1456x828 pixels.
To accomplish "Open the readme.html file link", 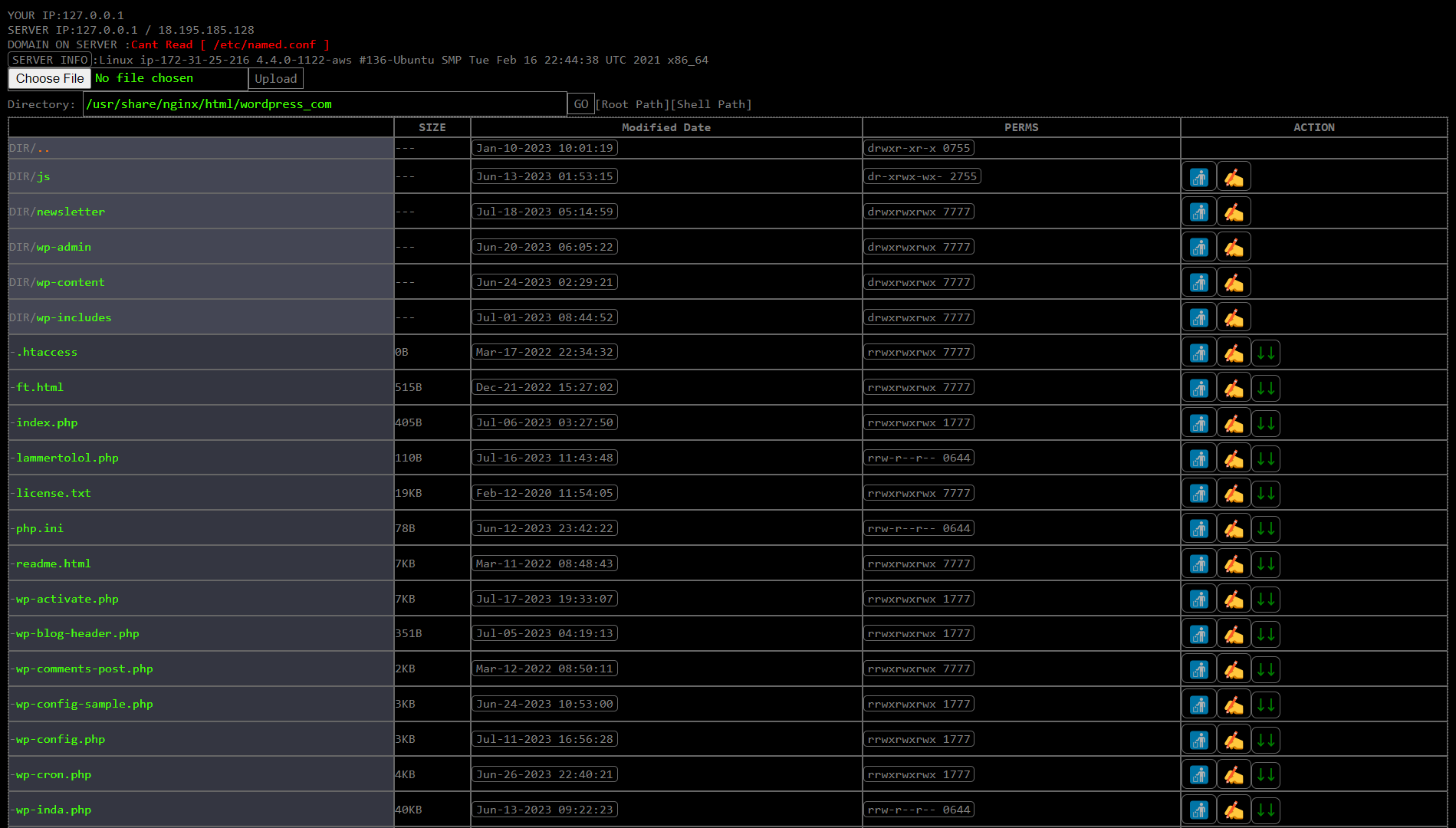I will [x=54, y=563].
